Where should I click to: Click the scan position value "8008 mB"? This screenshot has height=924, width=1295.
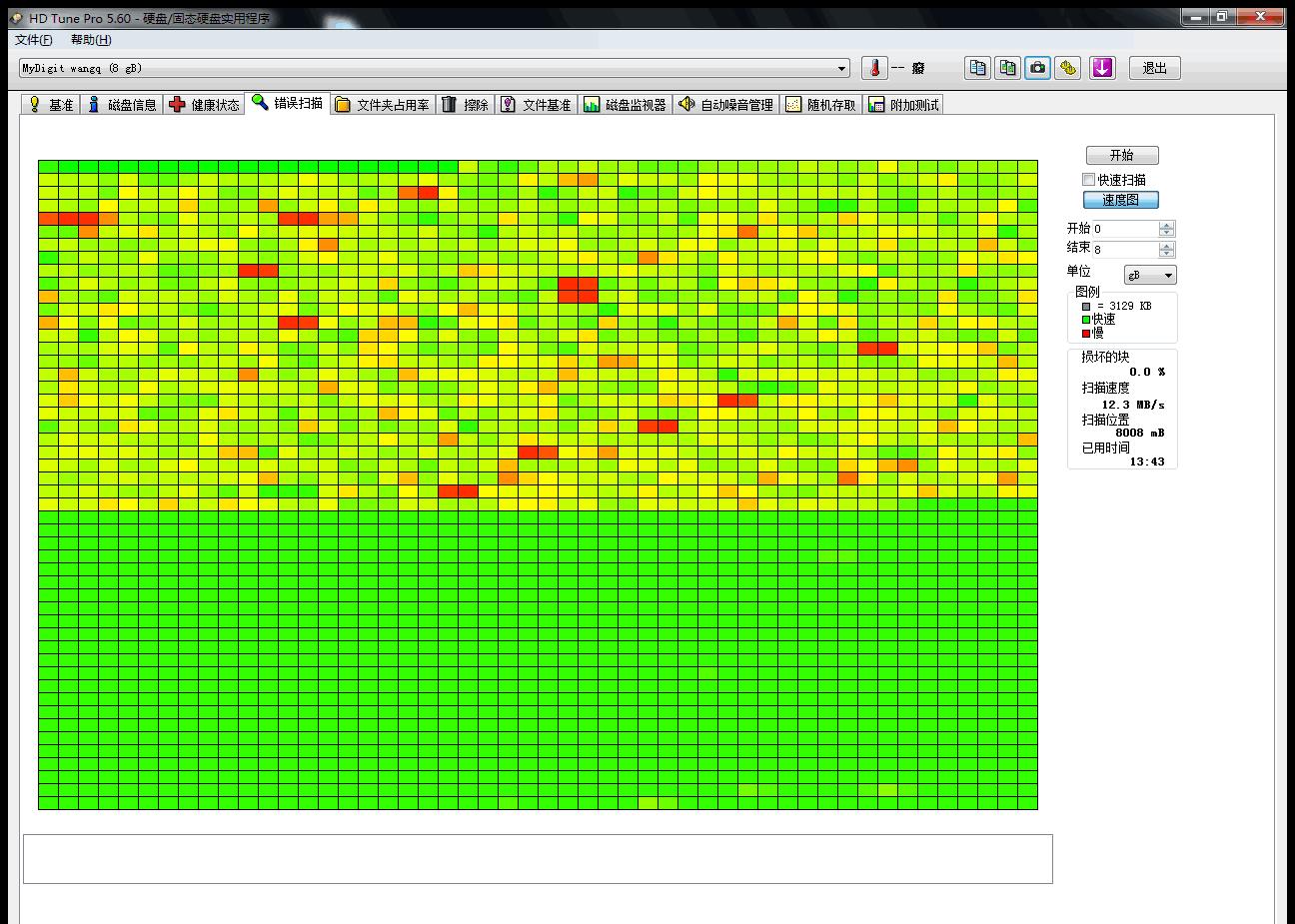1140,433
